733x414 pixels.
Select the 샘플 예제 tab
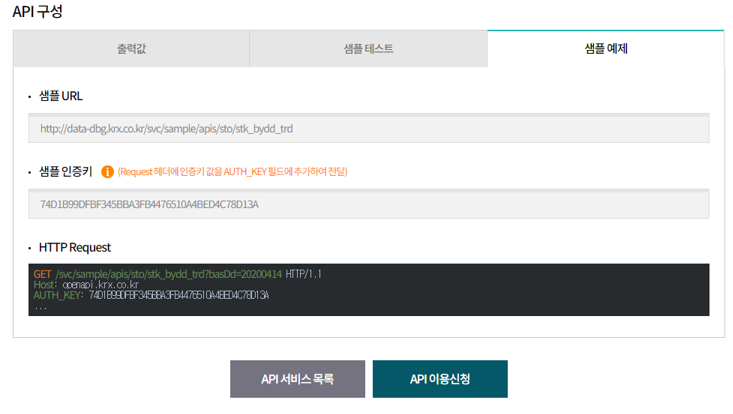pyautogui.click(x=606, y=49)
